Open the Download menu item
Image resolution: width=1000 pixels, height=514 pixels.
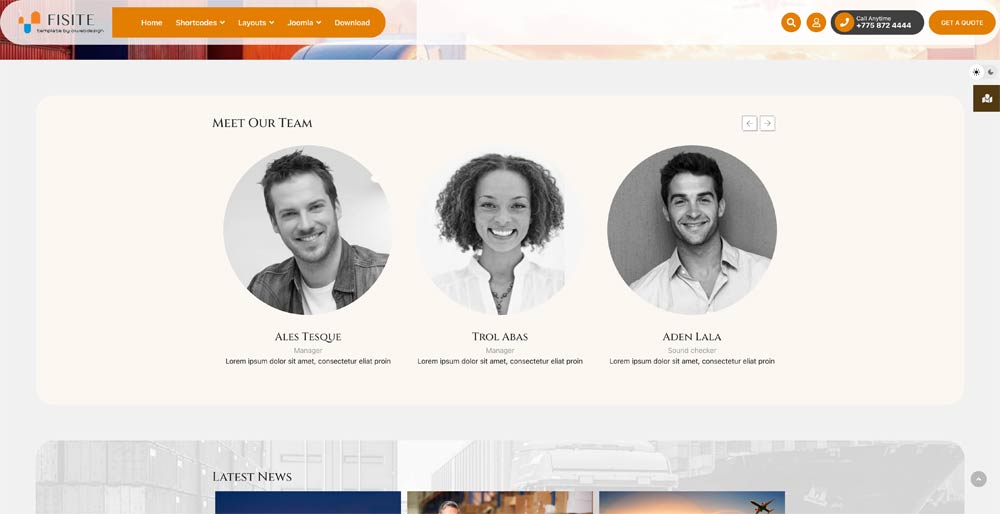pos(352,22)
